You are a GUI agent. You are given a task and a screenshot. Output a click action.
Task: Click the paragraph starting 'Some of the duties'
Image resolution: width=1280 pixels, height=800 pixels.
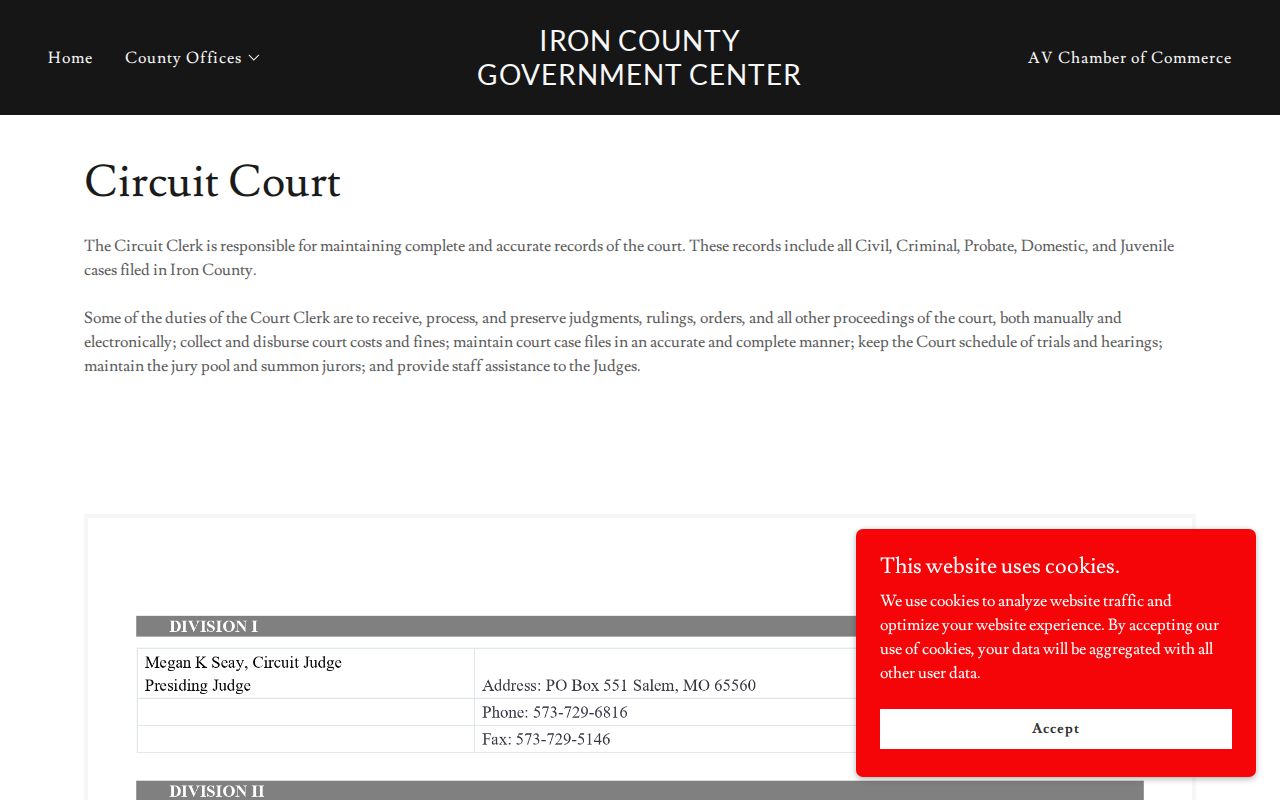pyautogui.click(x=623, y=342)
